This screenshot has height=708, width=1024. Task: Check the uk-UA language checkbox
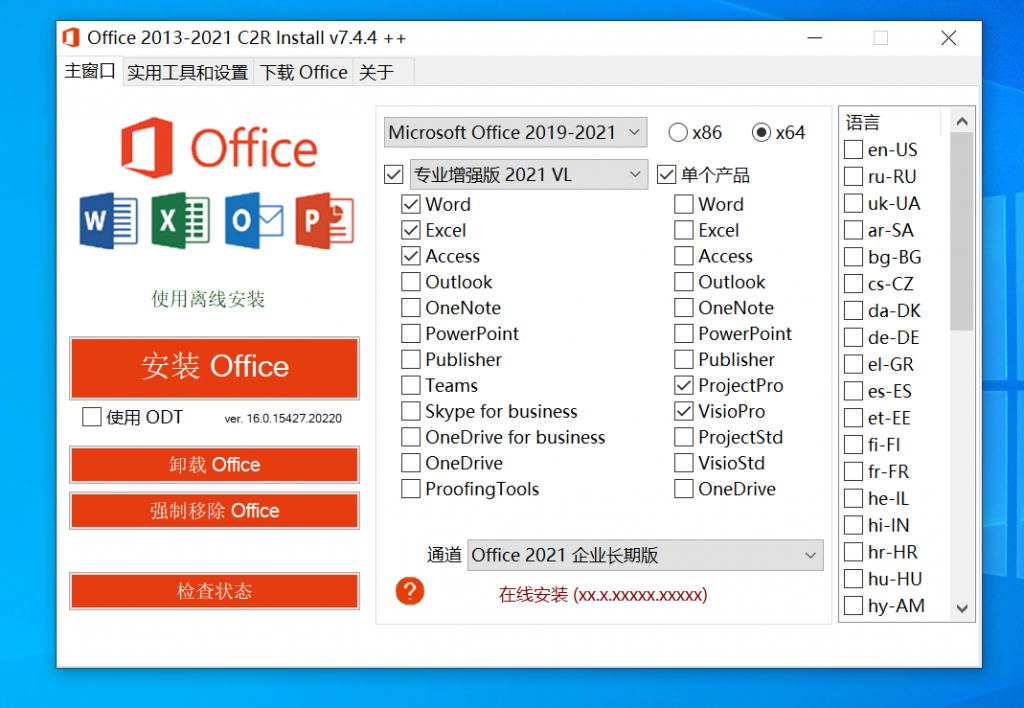[854, 203]
